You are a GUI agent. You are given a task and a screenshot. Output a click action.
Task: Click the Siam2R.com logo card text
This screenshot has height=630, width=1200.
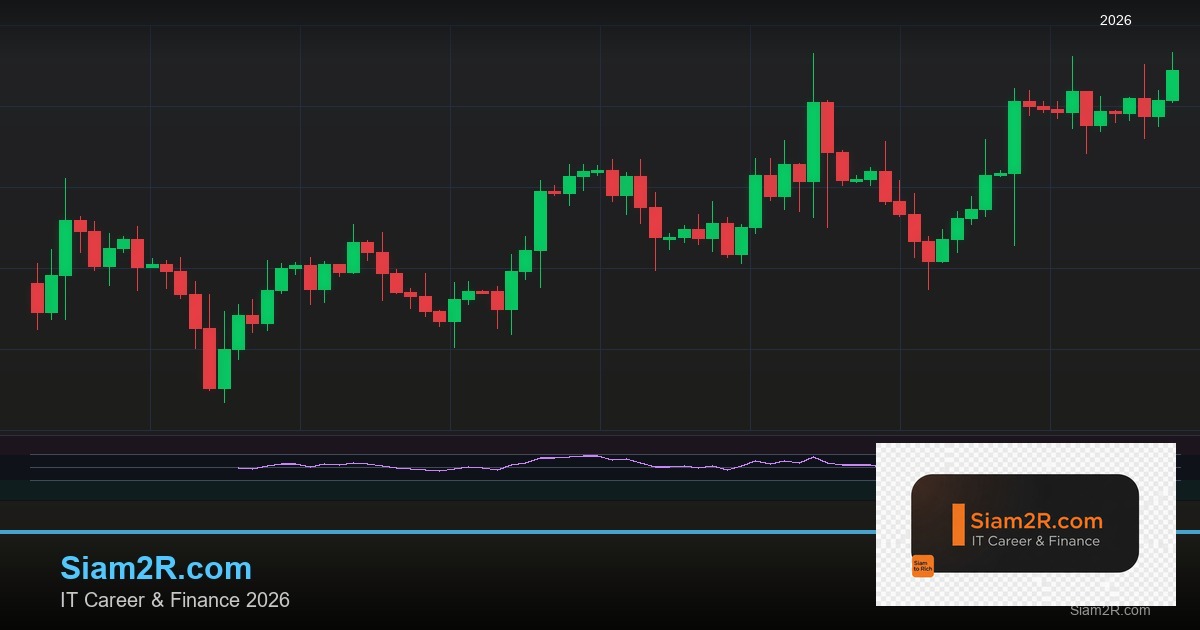pyautogui.click(x=1036, y=520)
